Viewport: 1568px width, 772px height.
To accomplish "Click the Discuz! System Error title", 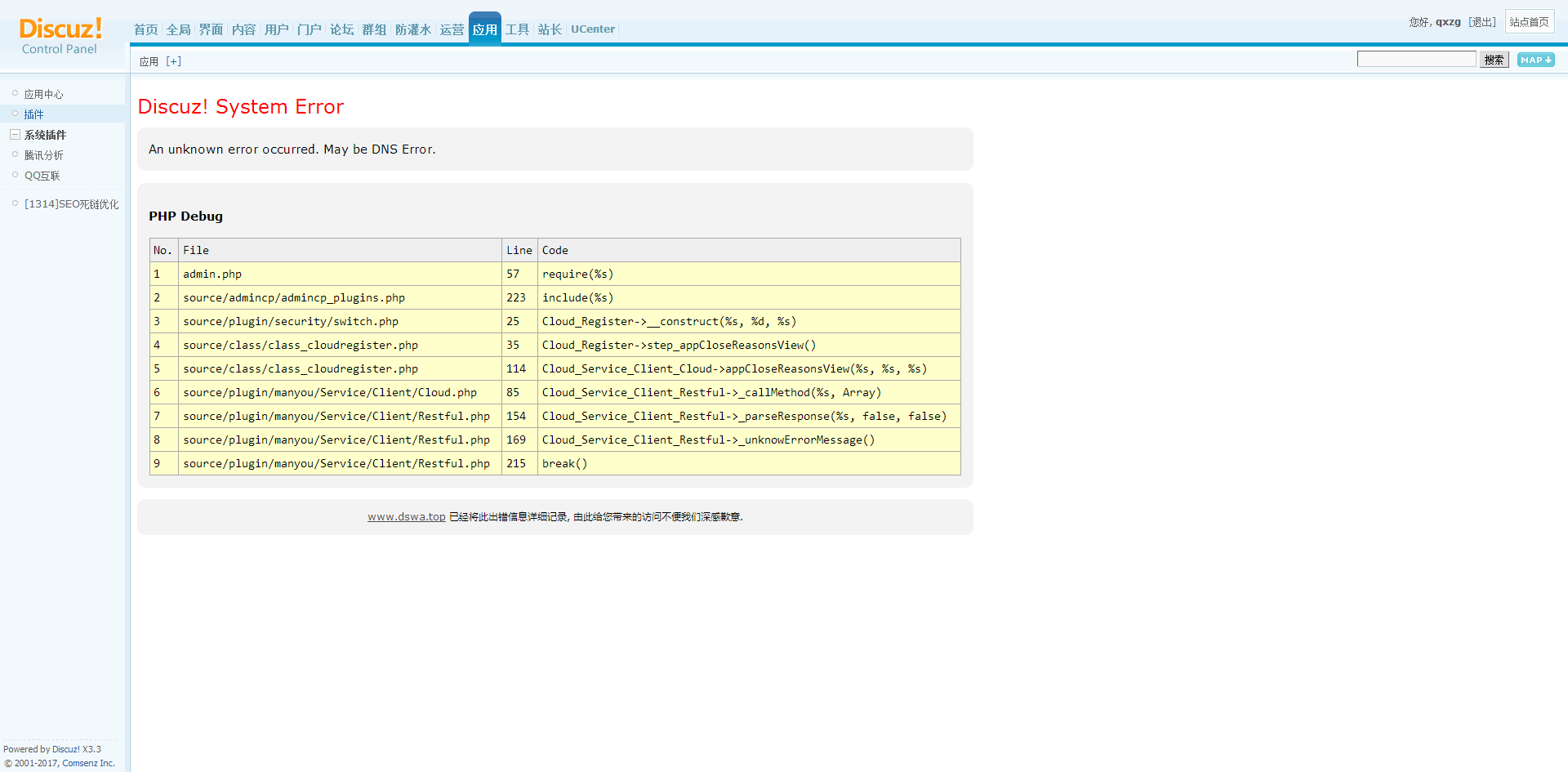I will (x=241, y=107).
